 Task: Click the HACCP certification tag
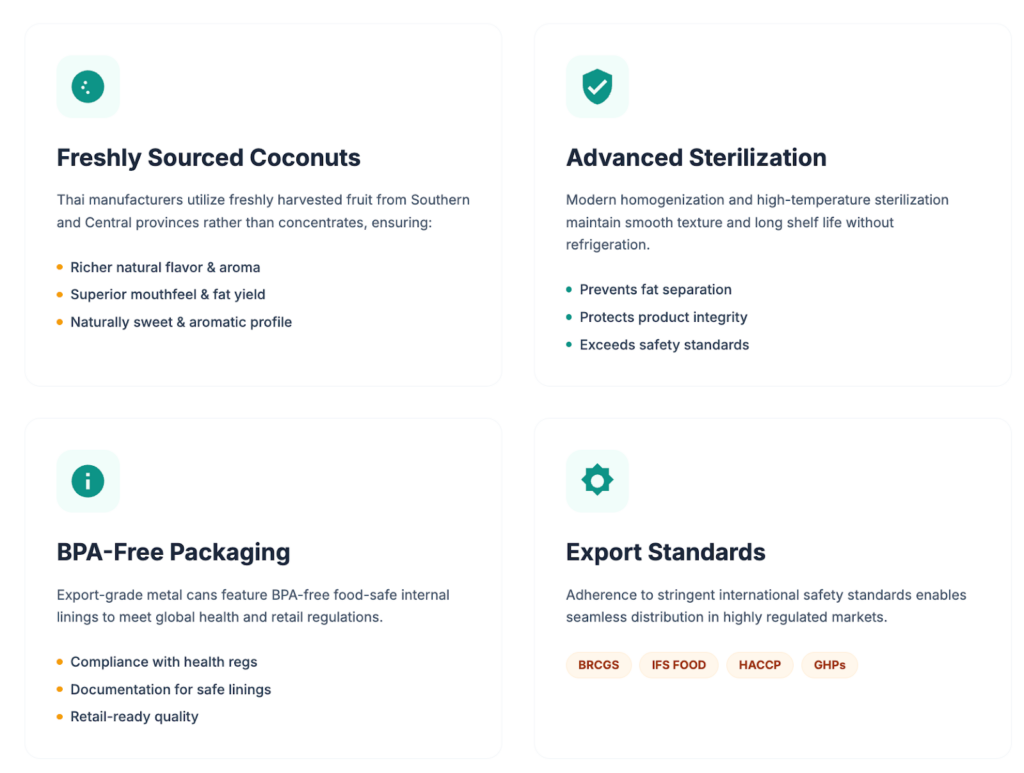pyautogui.click(x=759, y=665)
